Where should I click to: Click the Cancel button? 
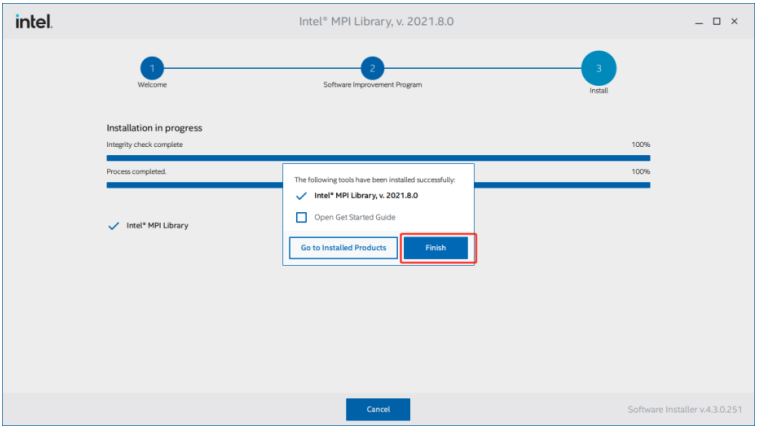click(x=378, y=409)
